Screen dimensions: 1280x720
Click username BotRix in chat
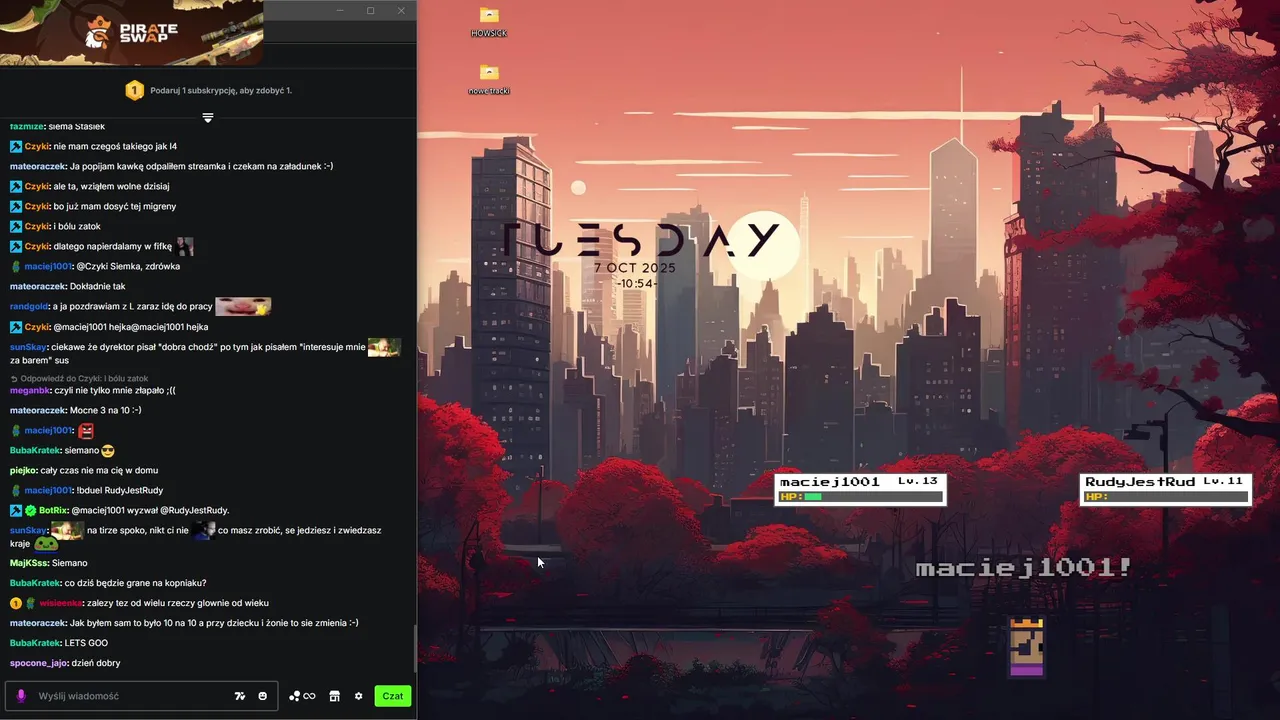53,511
